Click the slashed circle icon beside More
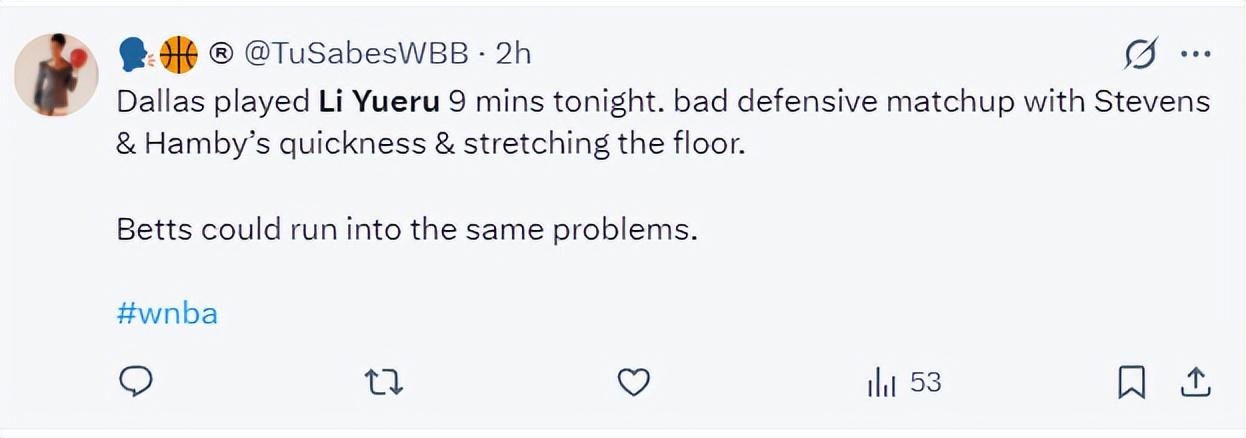1246x438 pixels. 1141,55
